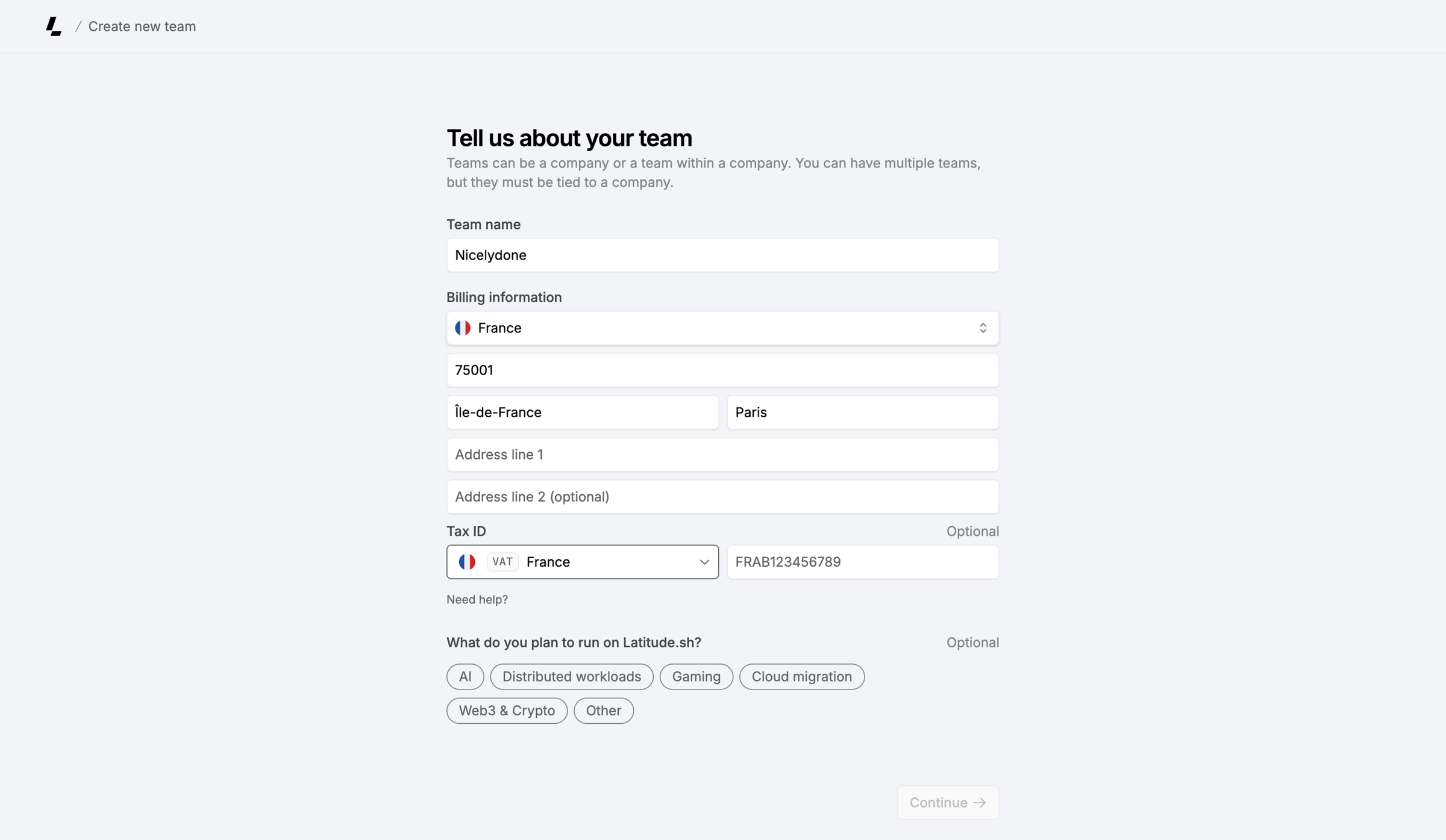Click the Tax ID dropdown chevron

pos(704,562)
